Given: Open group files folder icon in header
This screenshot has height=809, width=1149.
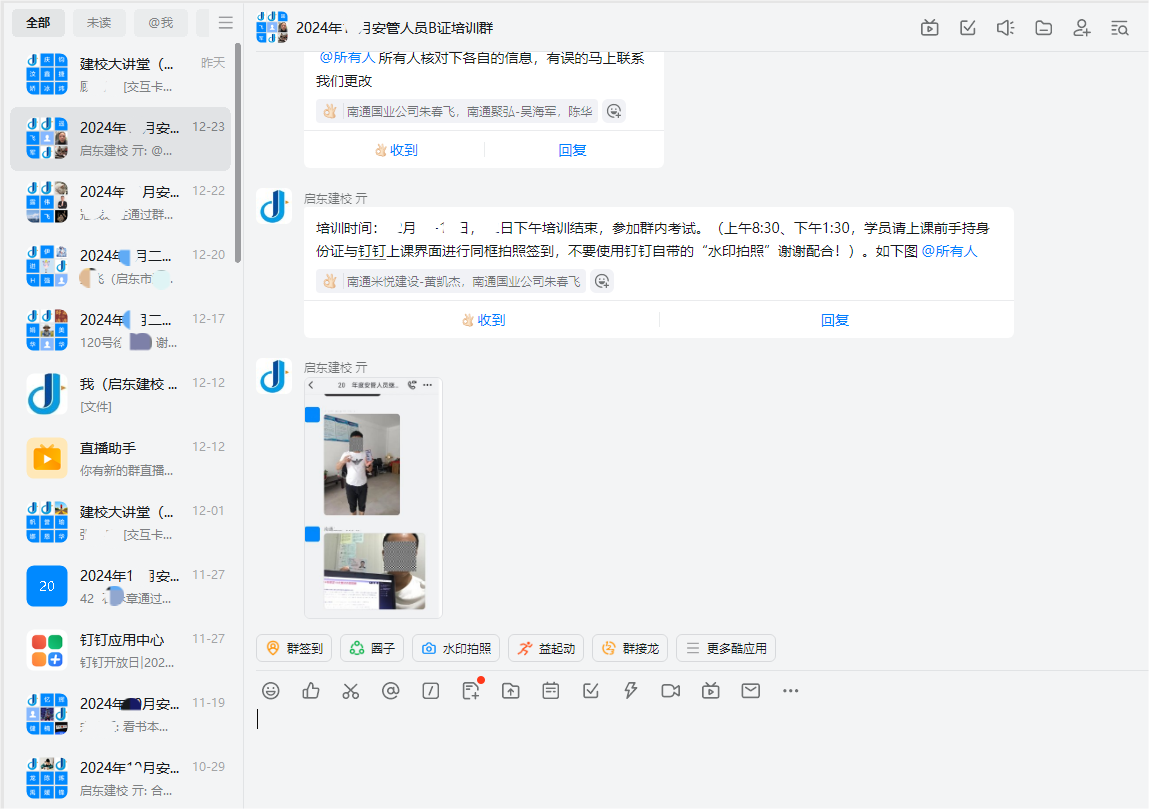Looking at the screenshot, I should click(1043, 28).
